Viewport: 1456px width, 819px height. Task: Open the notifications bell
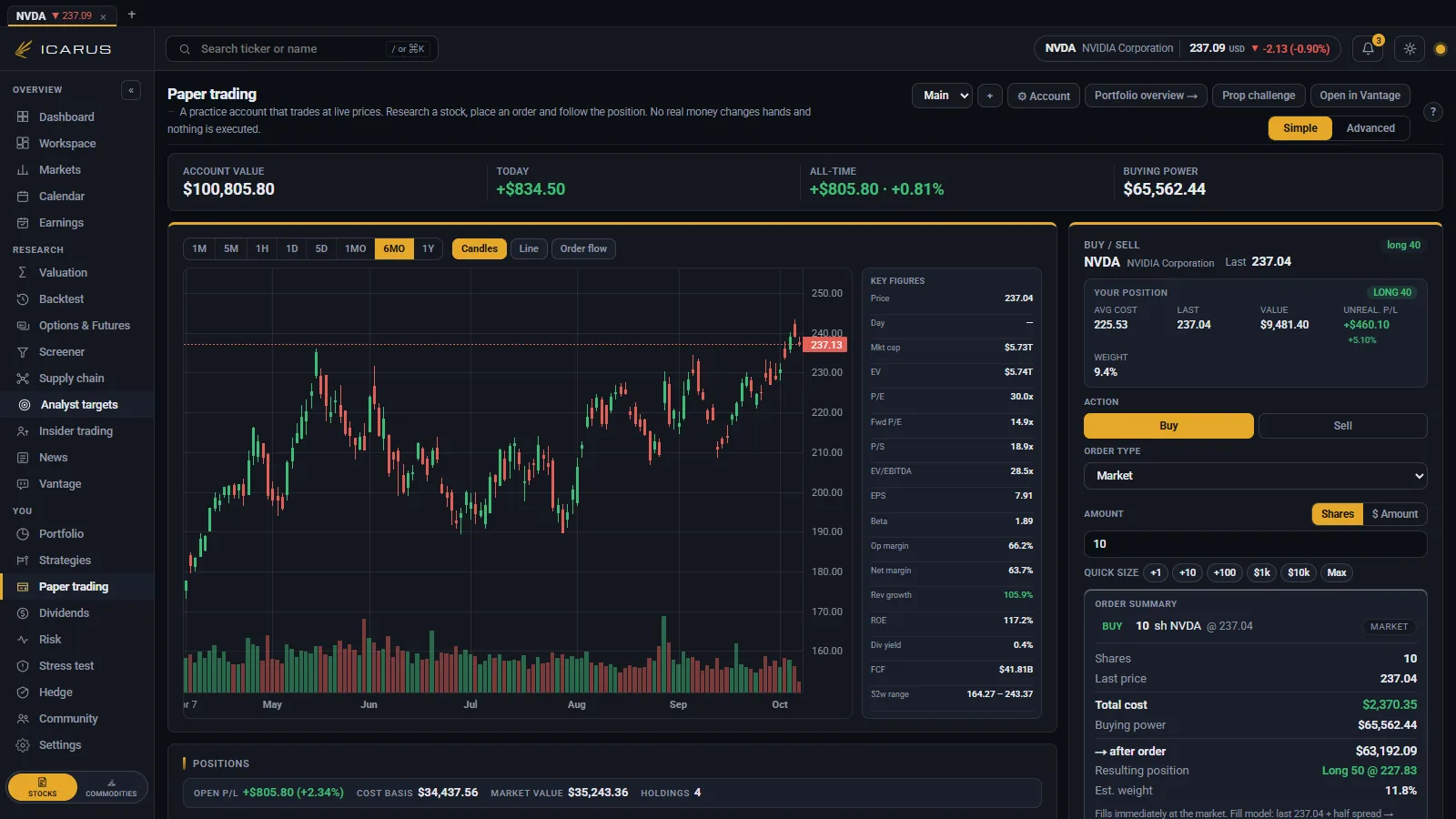click(x=1368, y=49)
